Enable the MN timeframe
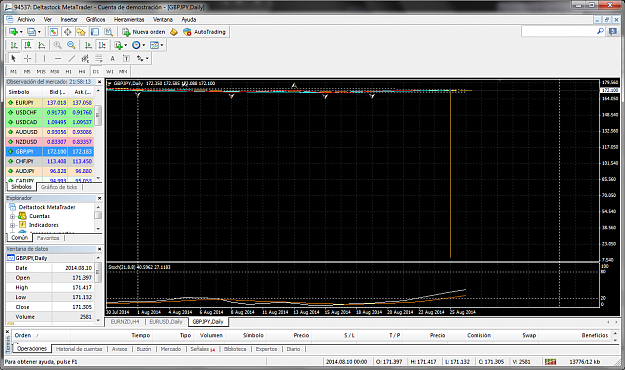This screenshot has width=625, height=370. (123, 72)
